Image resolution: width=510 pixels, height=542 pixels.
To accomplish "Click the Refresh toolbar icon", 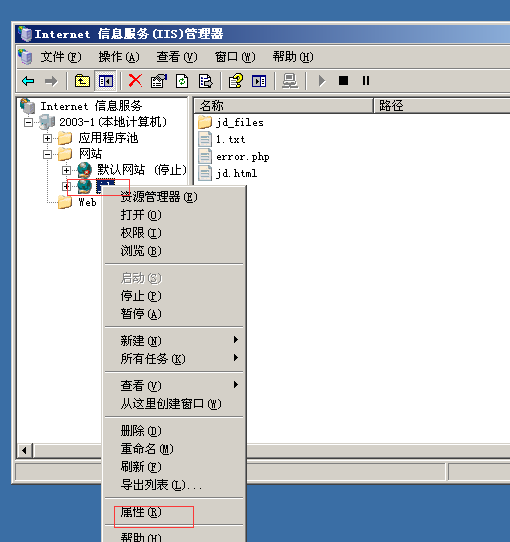I will (182, 81).
